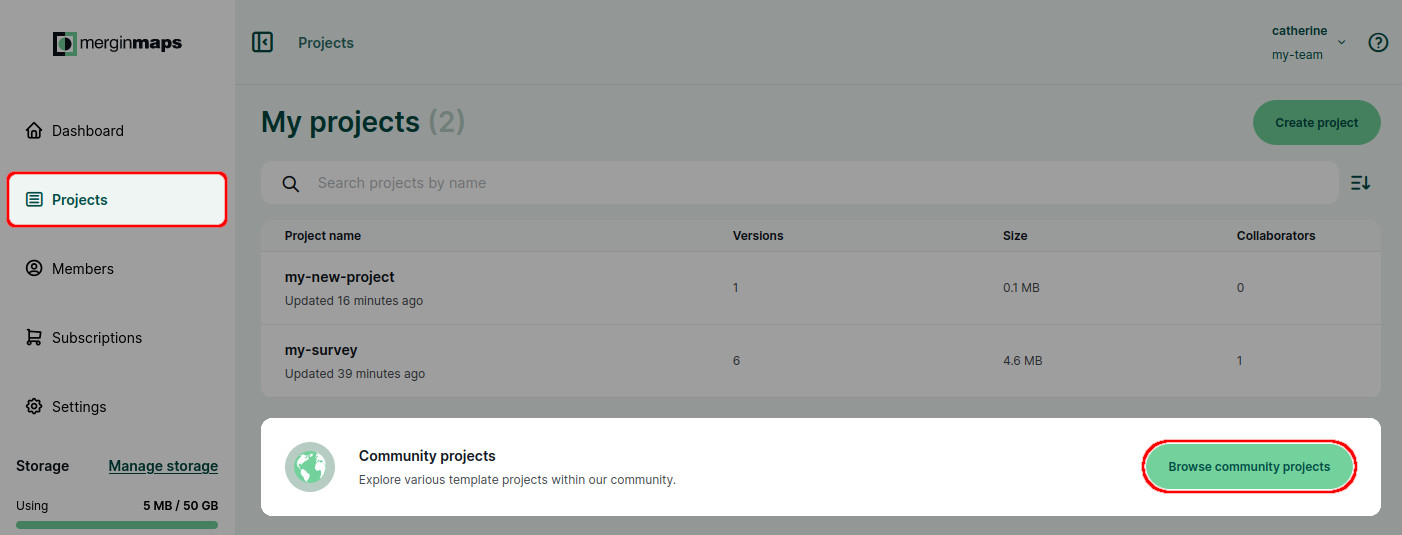Viewport: 1402px width, 535px height.
Task: Open the Subscriptions page
Action: pos(117,338)
